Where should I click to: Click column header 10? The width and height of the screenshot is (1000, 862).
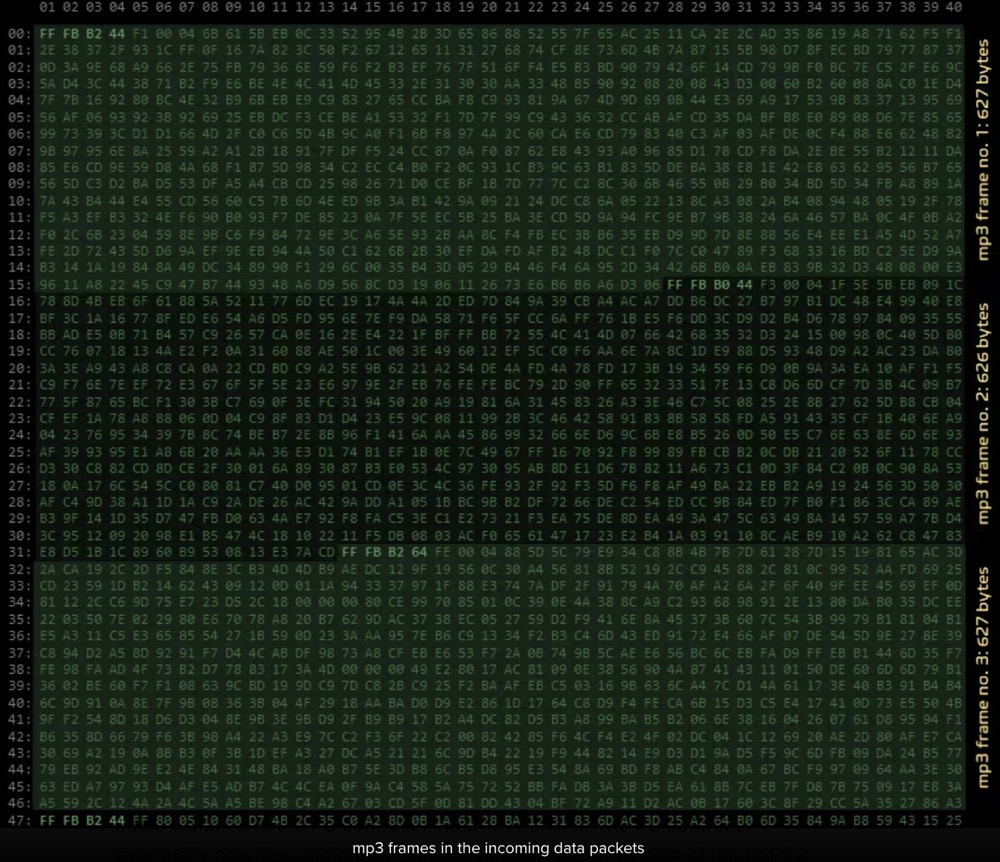click(x=255, y=8)
